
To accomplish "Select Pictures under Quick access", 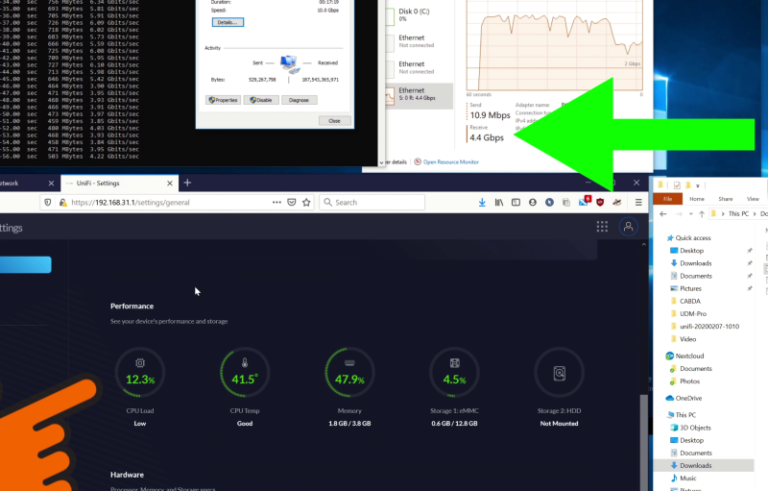I will click(690, 289).
